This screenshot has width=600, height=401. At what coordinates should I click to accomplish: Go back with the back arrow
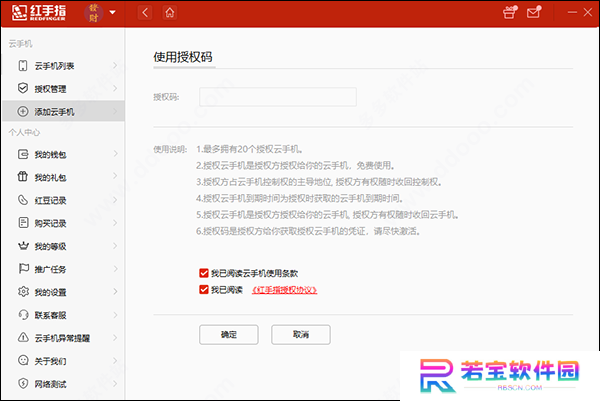coord(145,13)
